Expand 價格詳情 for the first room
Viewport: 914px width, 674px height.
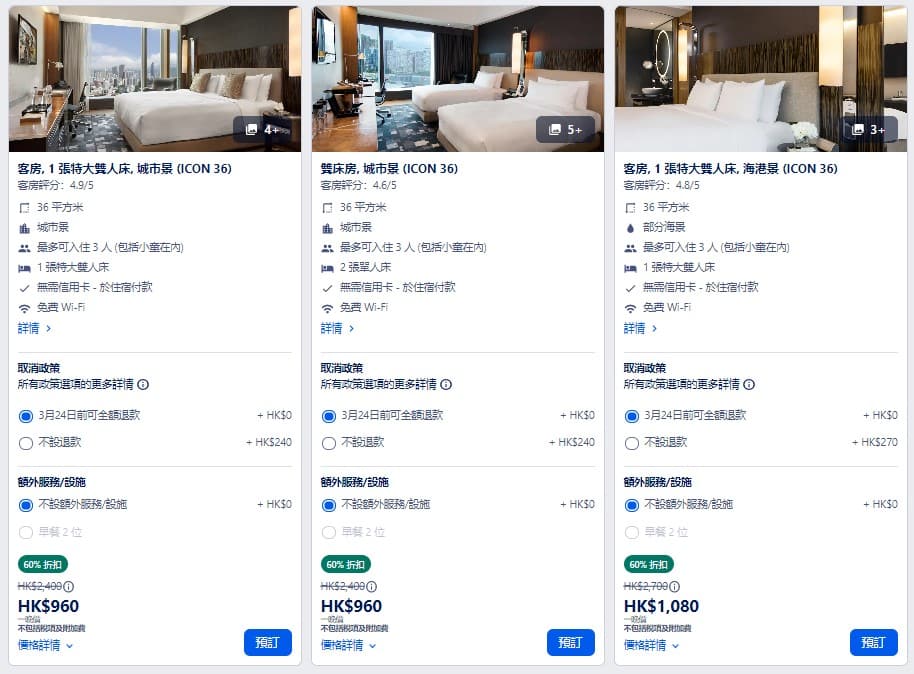pos(45,645)
